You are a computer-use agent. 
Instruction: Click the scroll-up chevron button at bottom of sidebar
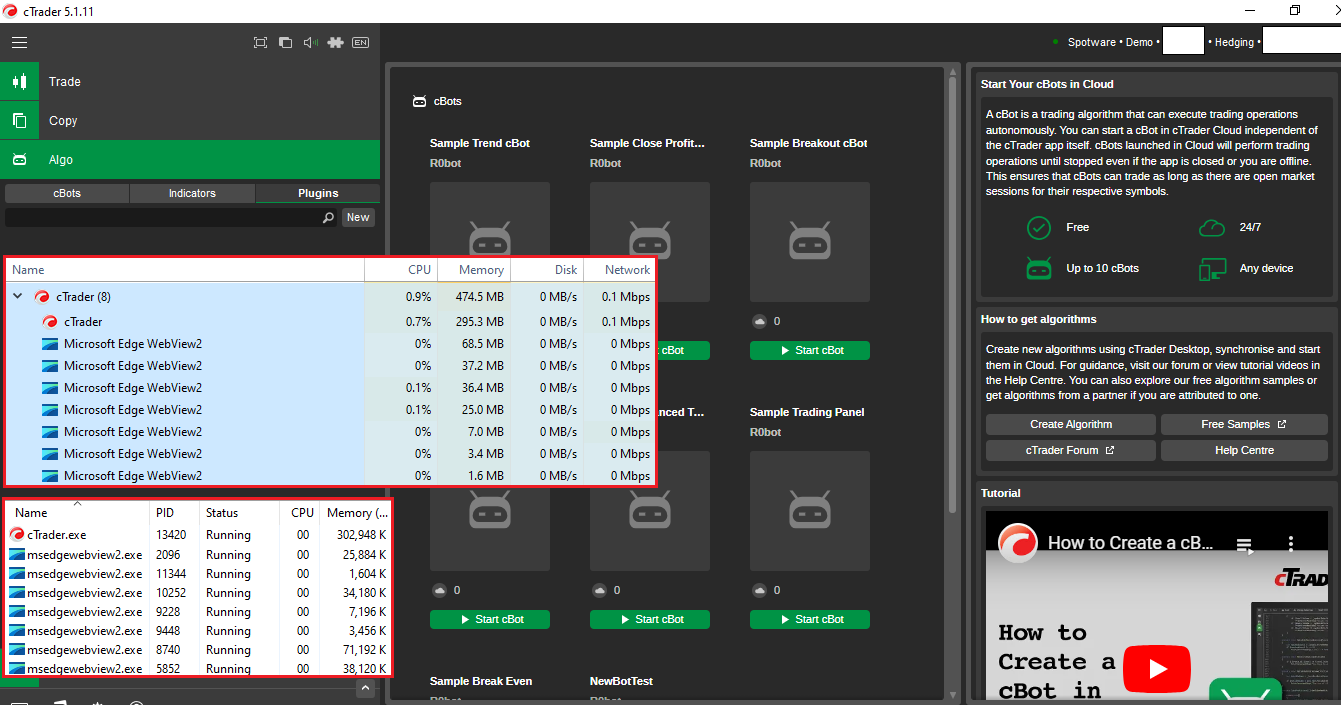[x=364, y=689]
